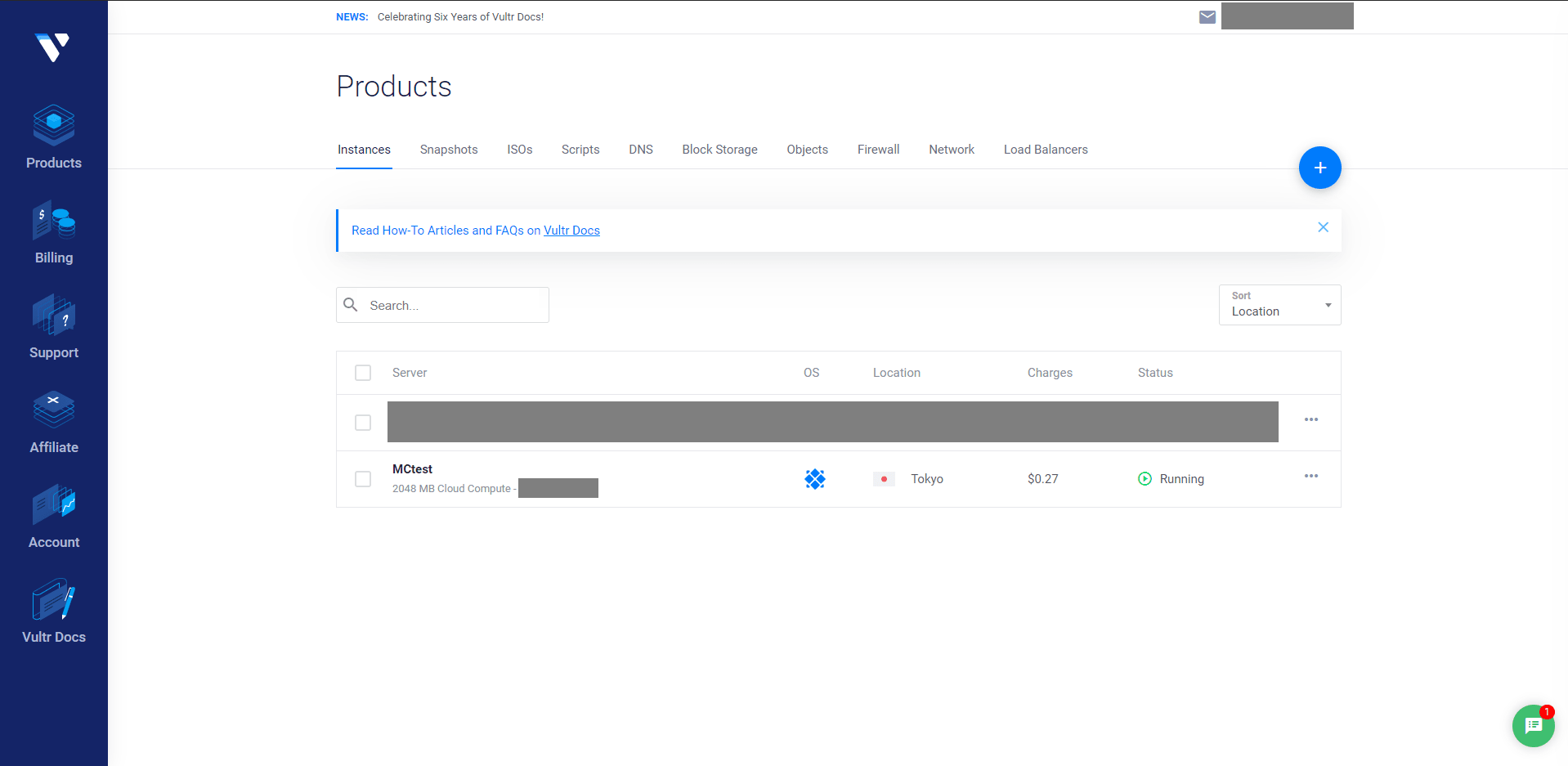Open the first server row options menu
The width and height of the screenshot is (1568, 766).
pos(1310,419)
